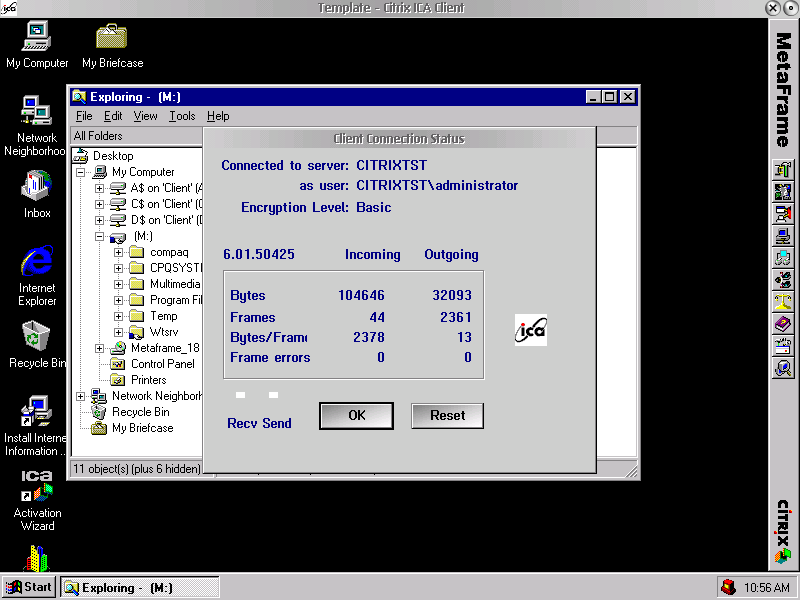Open the purple help book MetaFrame icon

(x=783, y=323)
